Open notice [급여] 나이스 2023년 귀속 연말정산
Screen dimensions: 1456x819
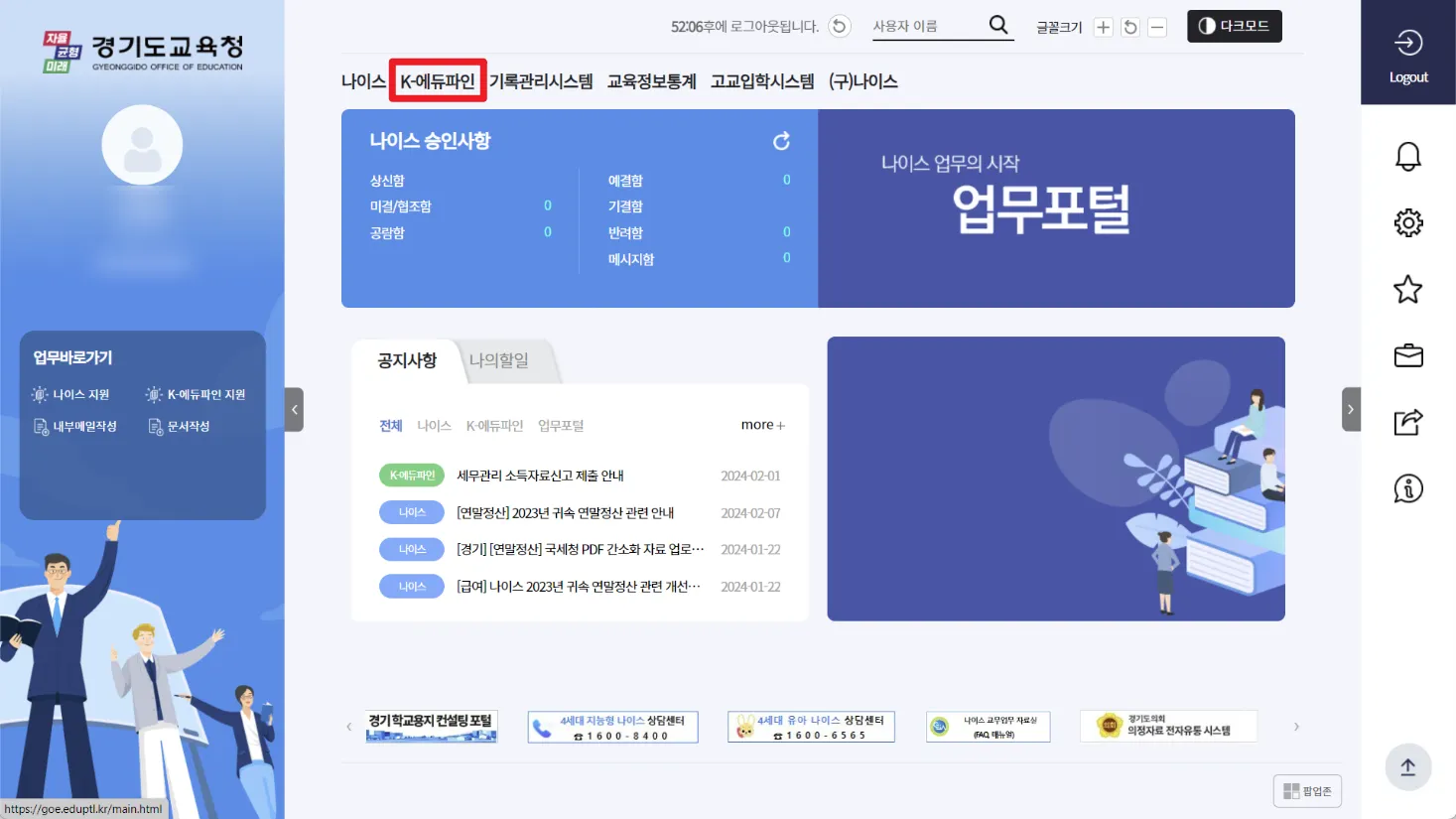click(579, 587)
